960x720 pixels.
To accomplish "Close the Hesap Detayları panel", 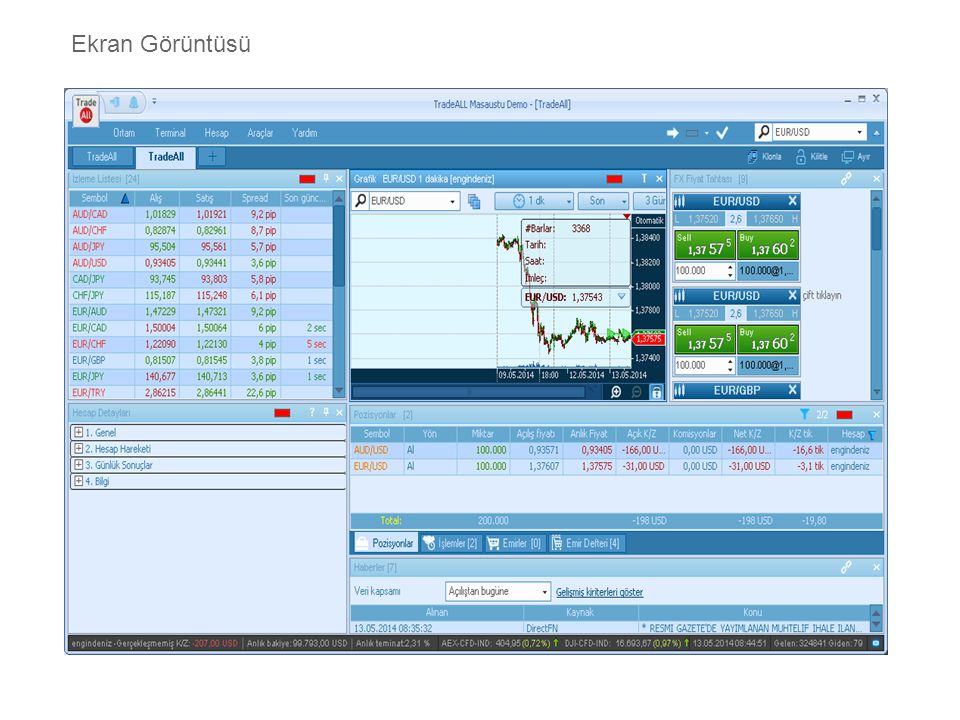I will tap(339, 413).
